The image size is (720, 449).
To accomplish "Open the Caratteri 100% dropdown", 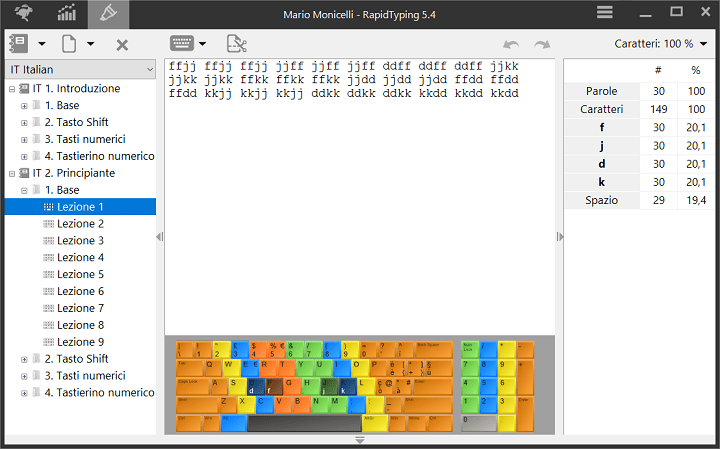I will click(x=661, y=44).
